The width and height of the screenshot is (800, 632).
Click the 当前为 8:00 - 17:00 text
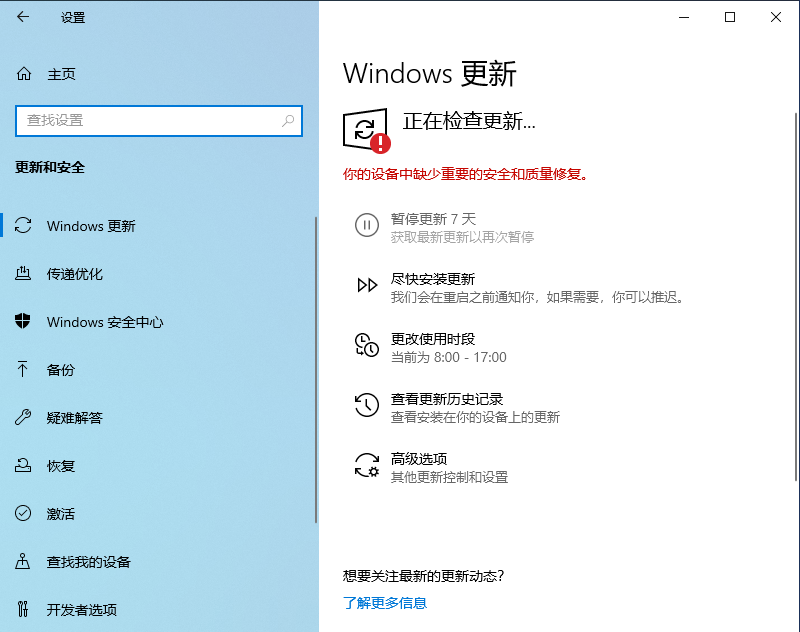click(448, 357)
